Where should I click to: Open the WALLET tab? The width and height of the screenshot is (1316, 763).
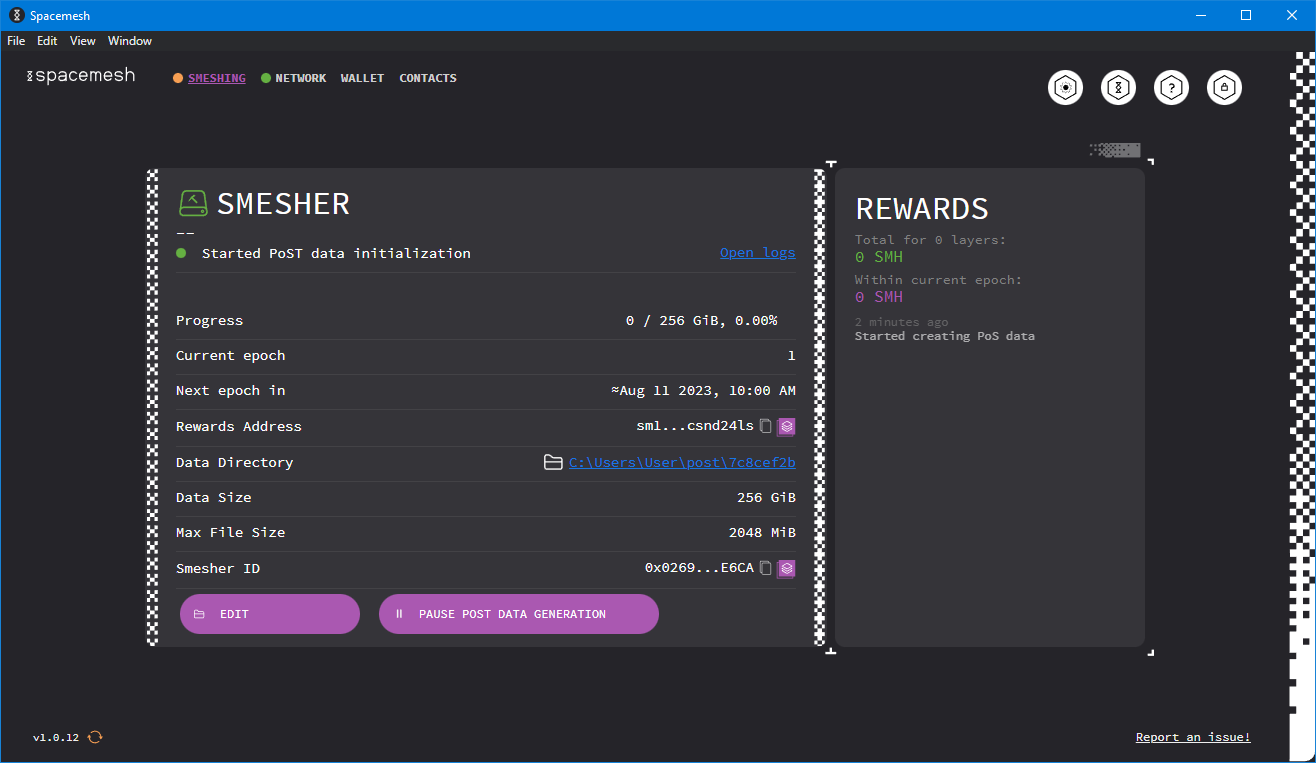362,78
